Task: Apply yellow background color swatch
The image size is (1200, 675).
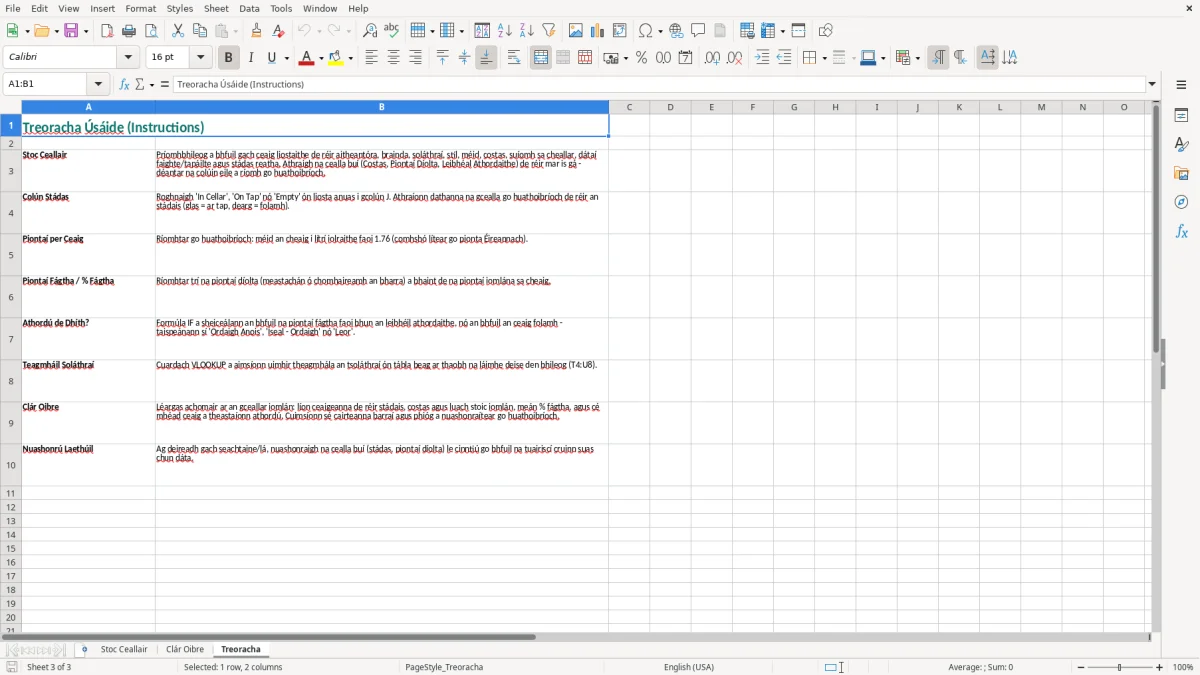Action: 337,58
